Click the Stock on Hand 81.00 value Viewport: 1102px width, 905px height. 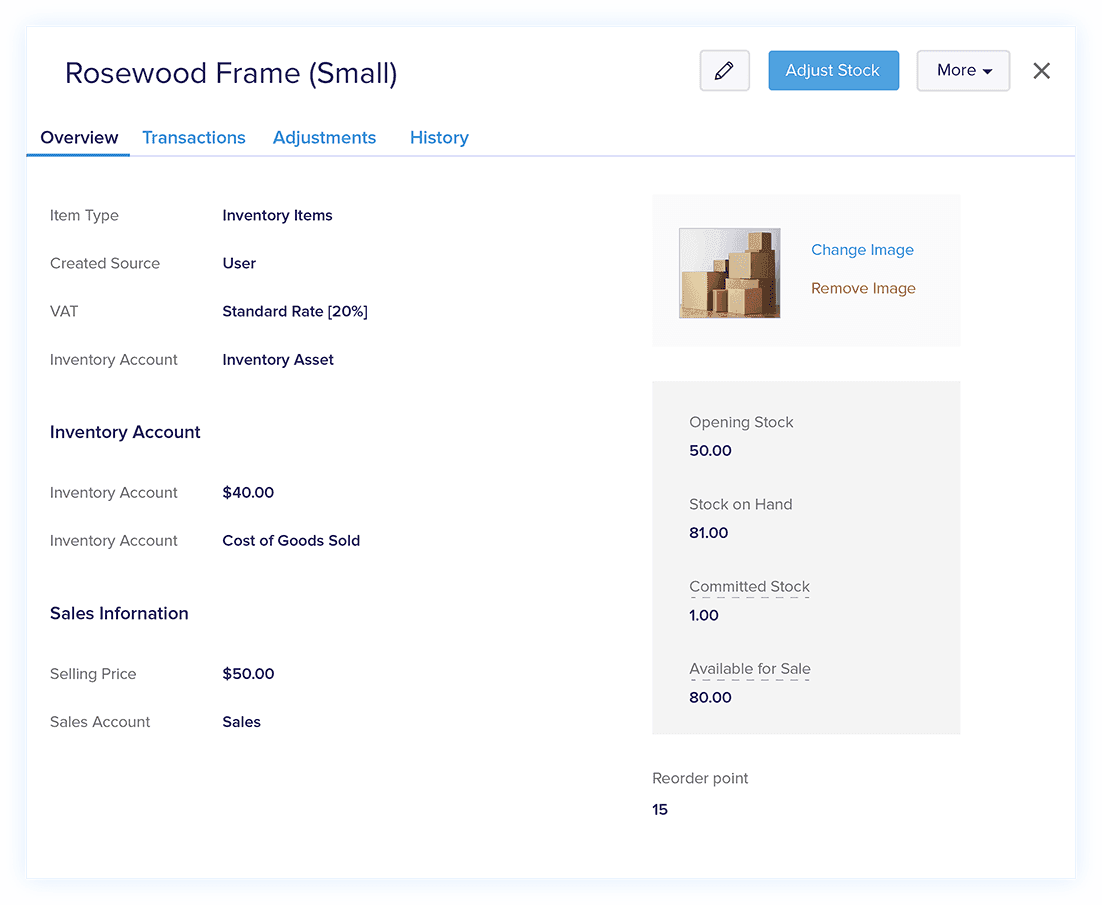point(708,533)
